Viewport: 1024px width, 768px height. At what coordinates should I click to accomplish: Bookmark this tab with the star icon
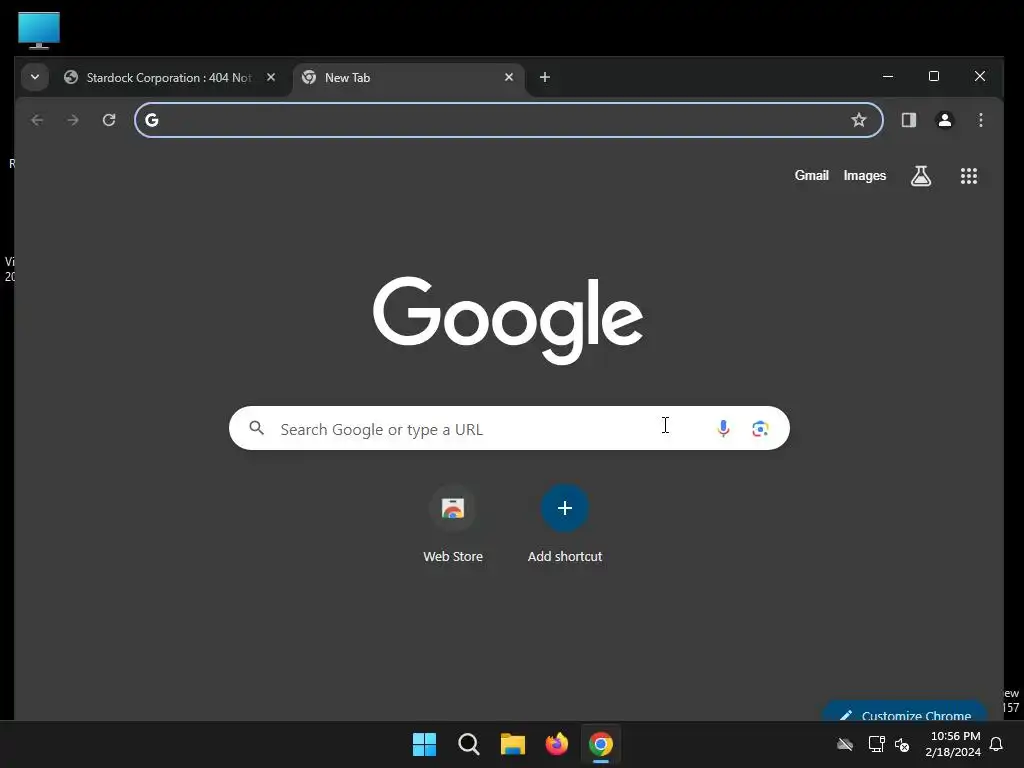859,120
